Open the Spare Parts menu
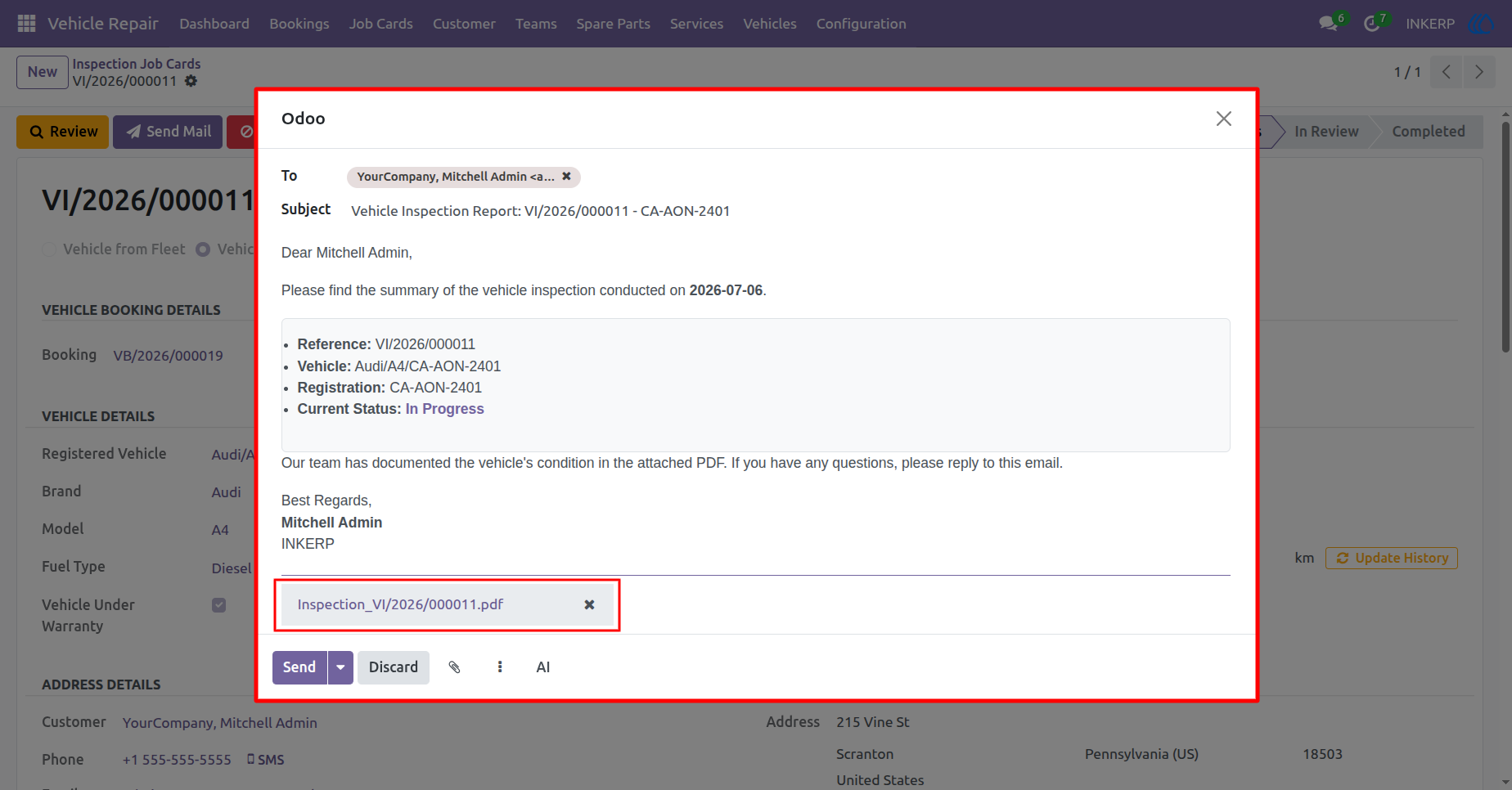The width and height of the screenshot is (1512, 790). (x=614, y=24)
